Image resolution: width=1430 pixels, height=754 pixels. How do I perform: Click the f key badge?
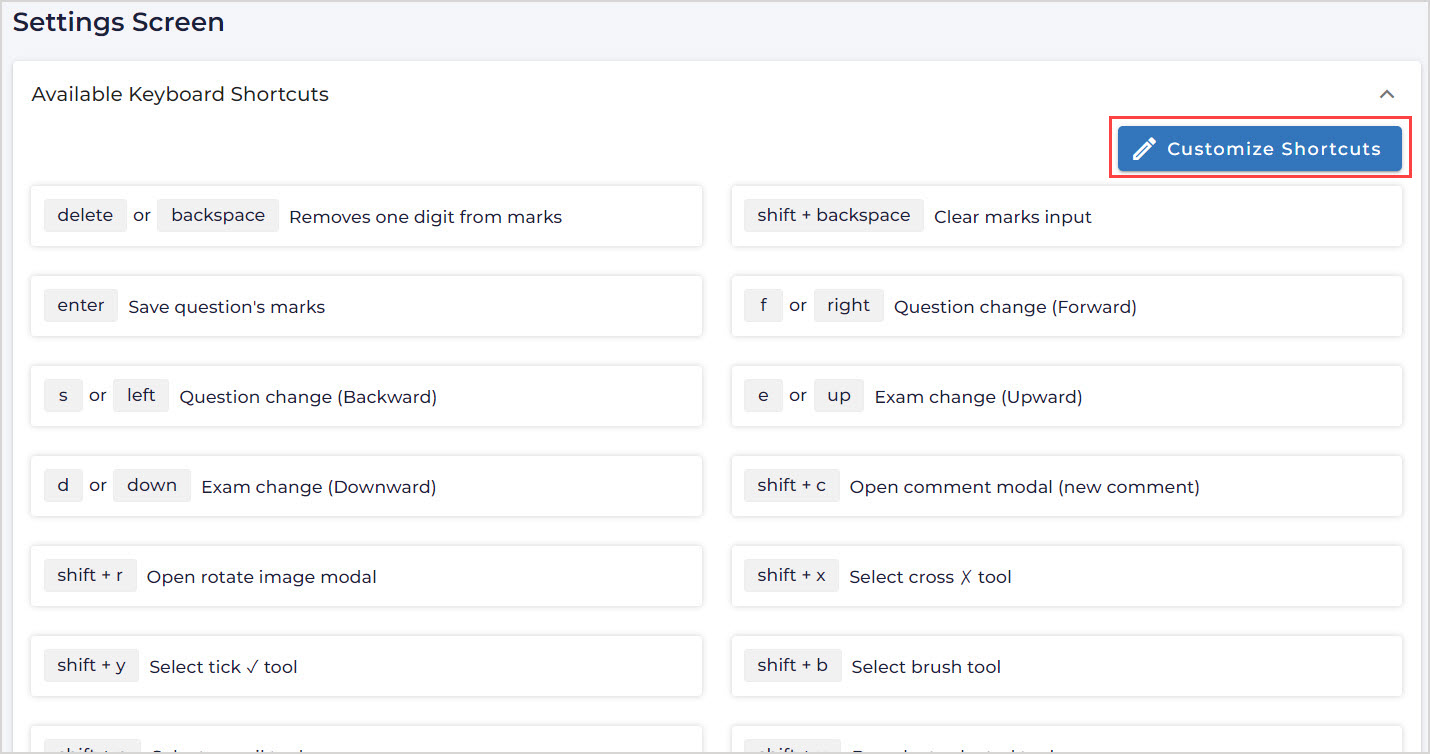coord(763,305)
